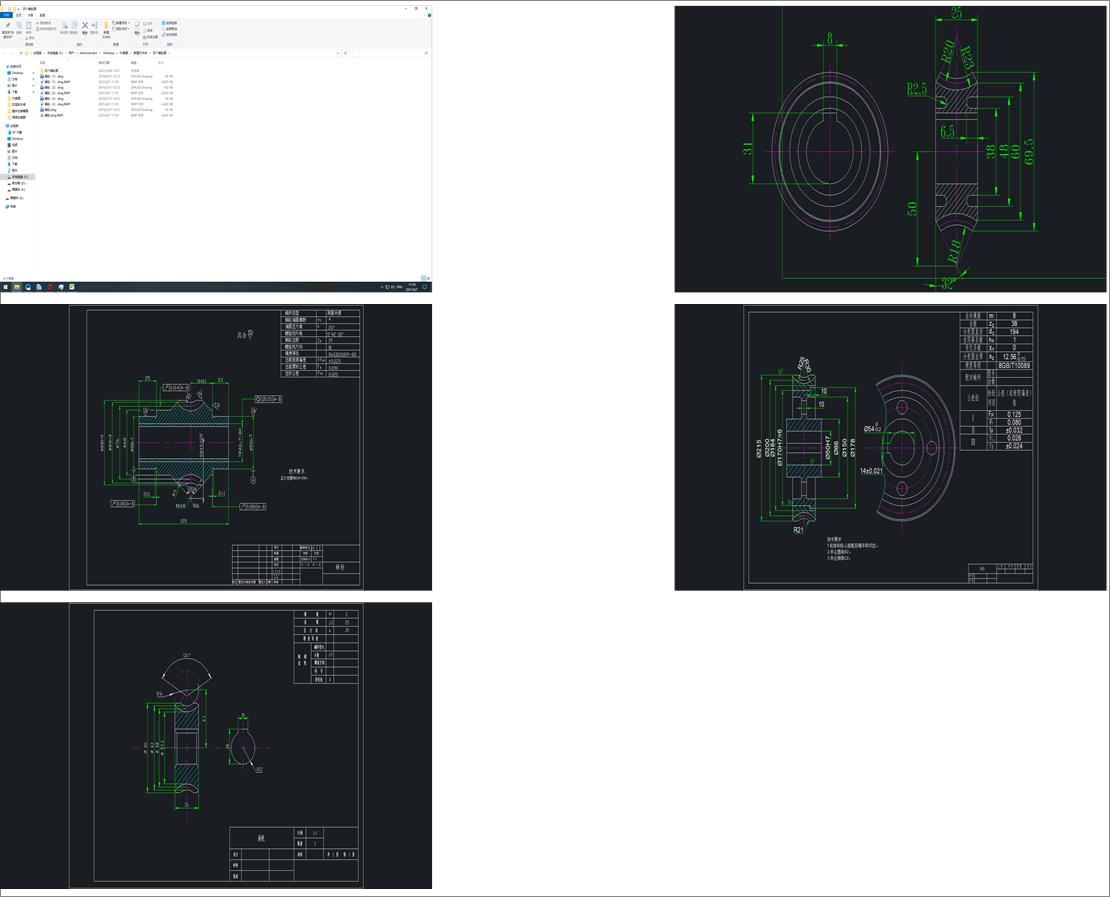1110x897 pixels.
Task: Click the Explorer search box
Action: pyautogui.click(x=389, y=53)
